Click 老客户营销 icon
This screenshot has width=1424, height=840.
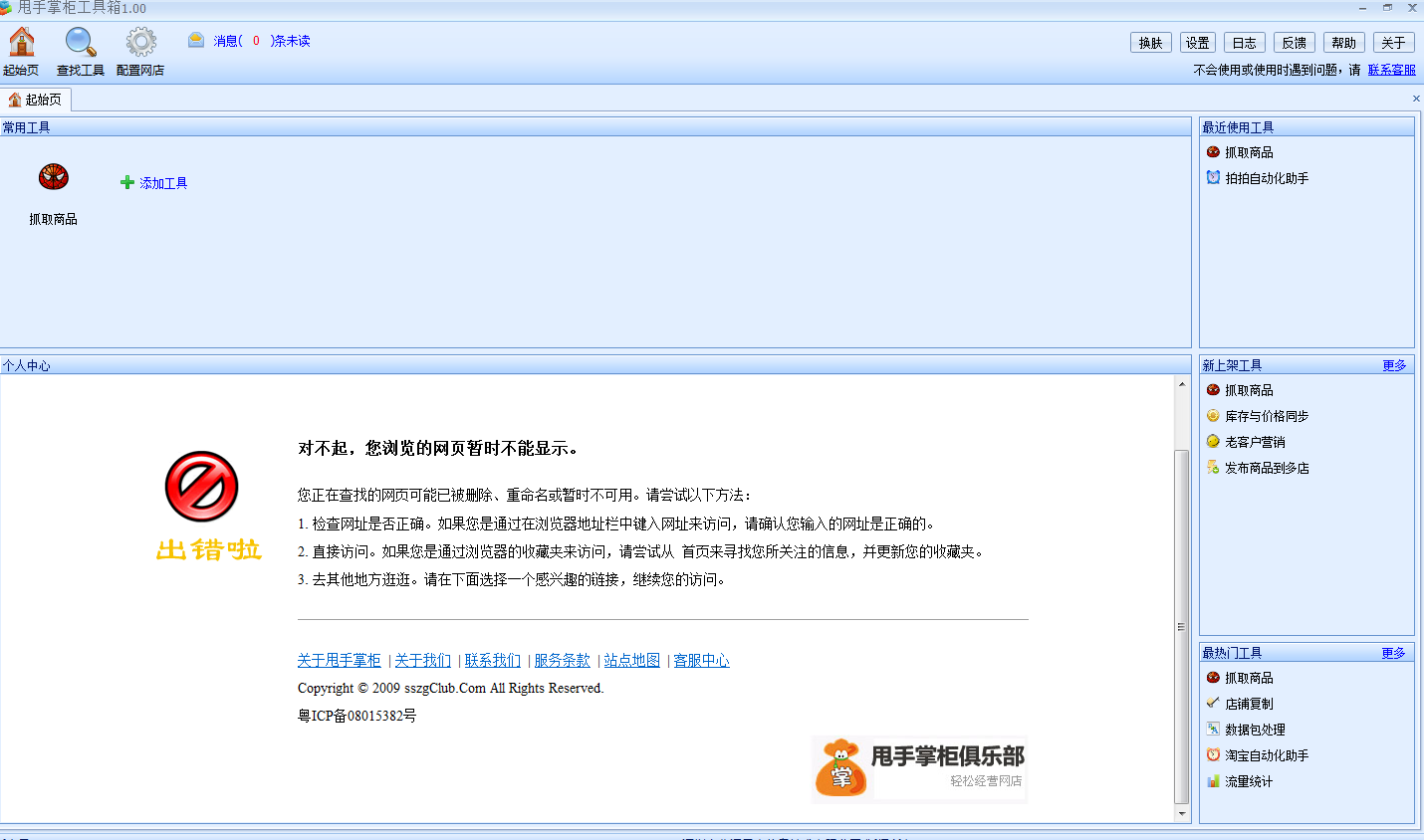pyautogui.click(x=1213, y=442)
